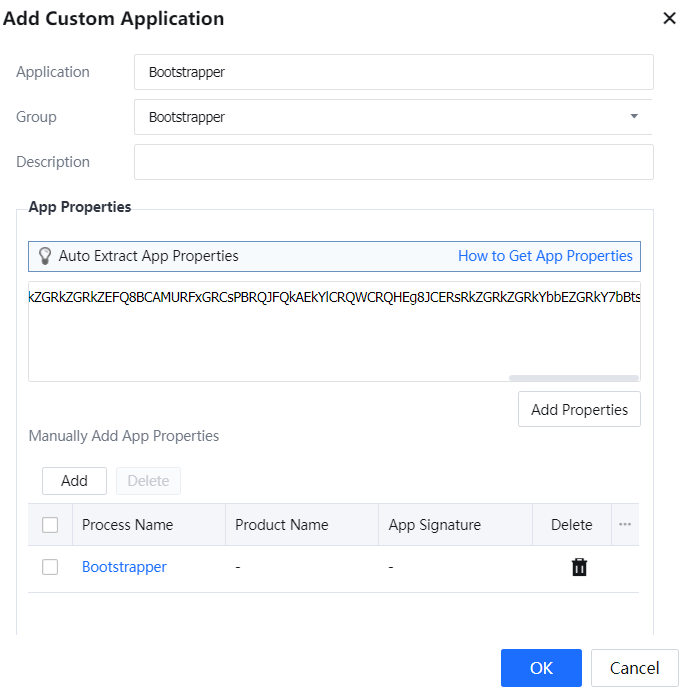The height and width of the screenshot is (695, 690).
Task: Open How to Get App Properties link
Action: click(x=545, y=256)
